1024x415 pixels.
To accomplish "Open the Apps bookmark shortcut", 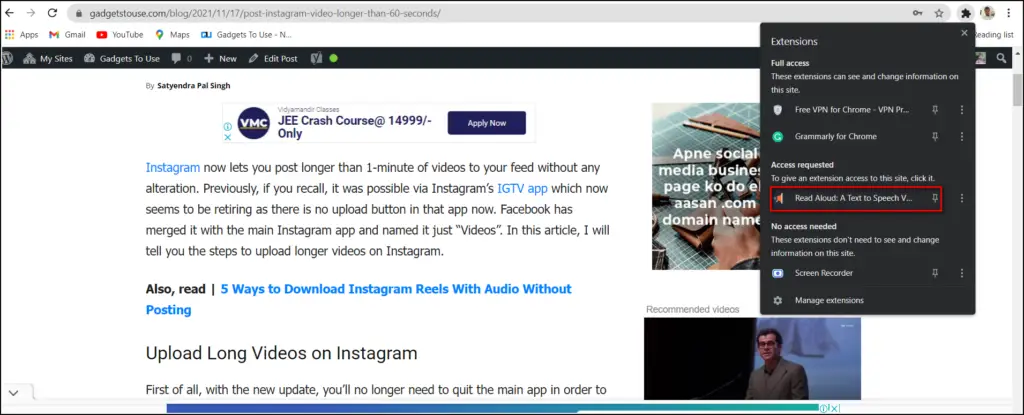I will 22,35.
